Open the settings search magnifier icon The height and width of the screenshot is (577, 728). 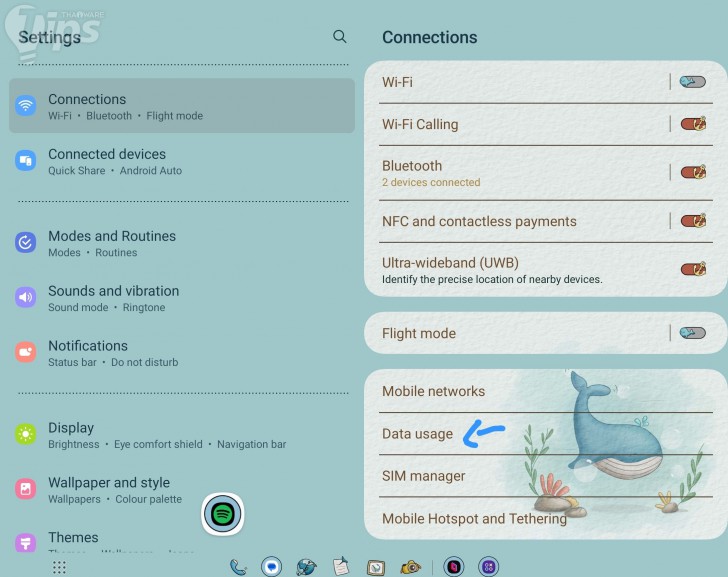point(339,36)
